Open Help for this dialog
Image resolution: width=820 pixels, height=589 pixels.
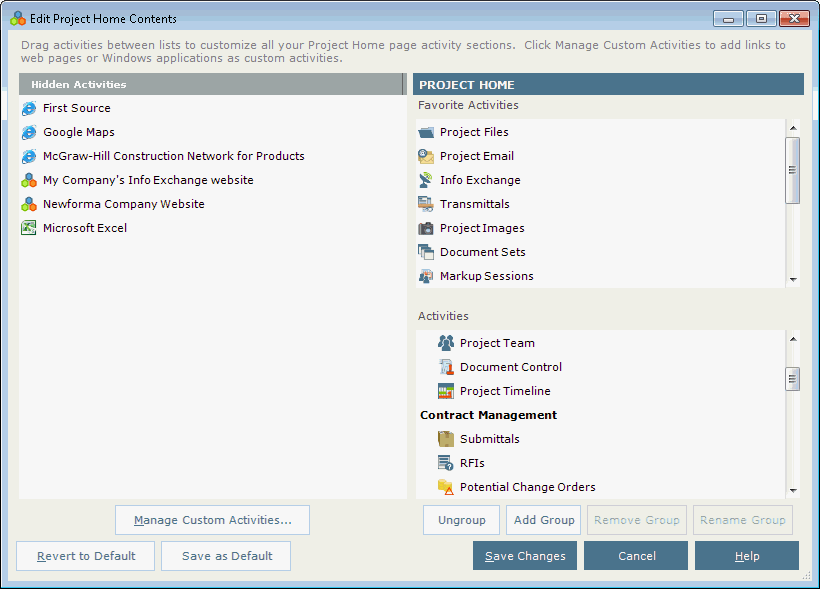[747, 556]
